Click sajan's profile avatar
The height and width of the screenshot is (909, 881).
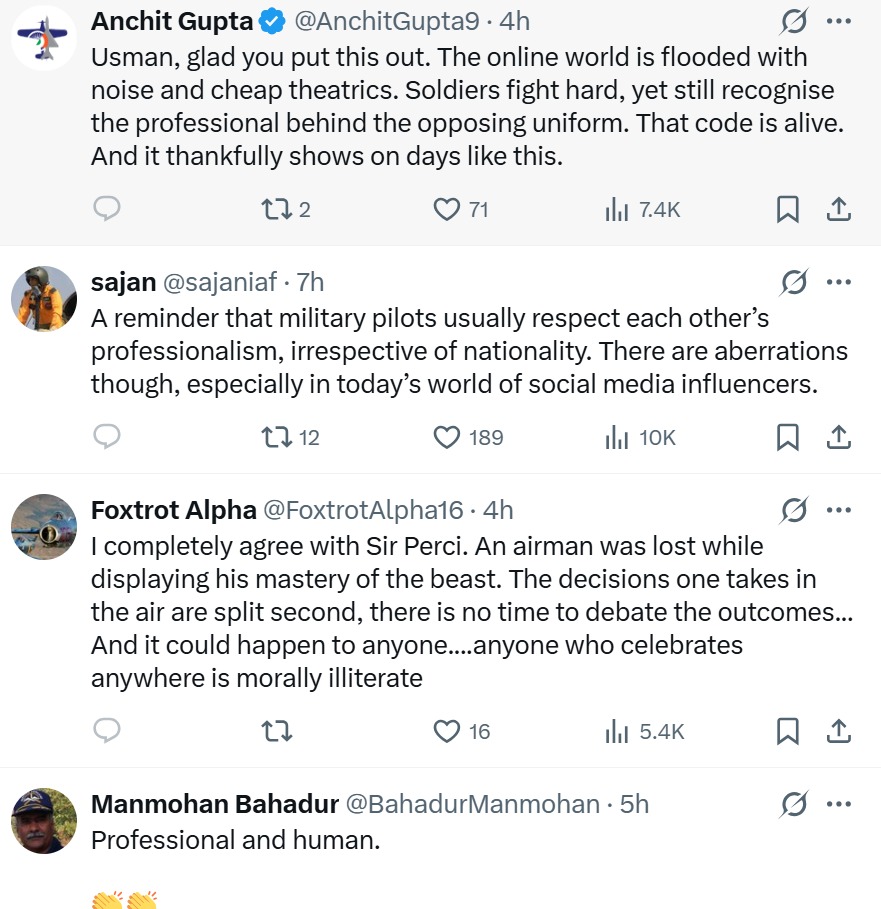[44, 299]
